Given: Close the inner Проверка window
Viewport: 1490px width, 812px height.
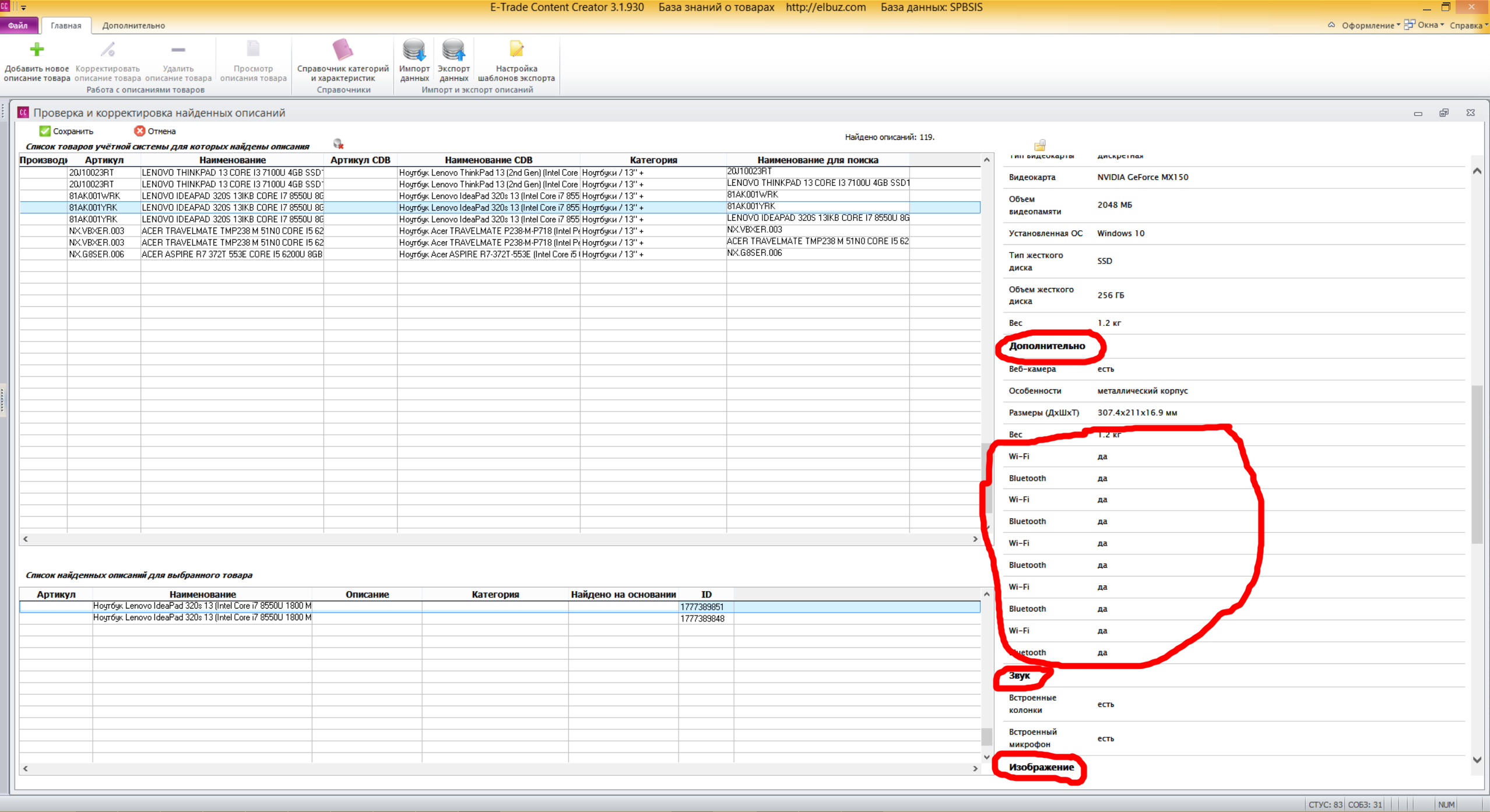Looking at the screenshot, I should pos(1470,113).
